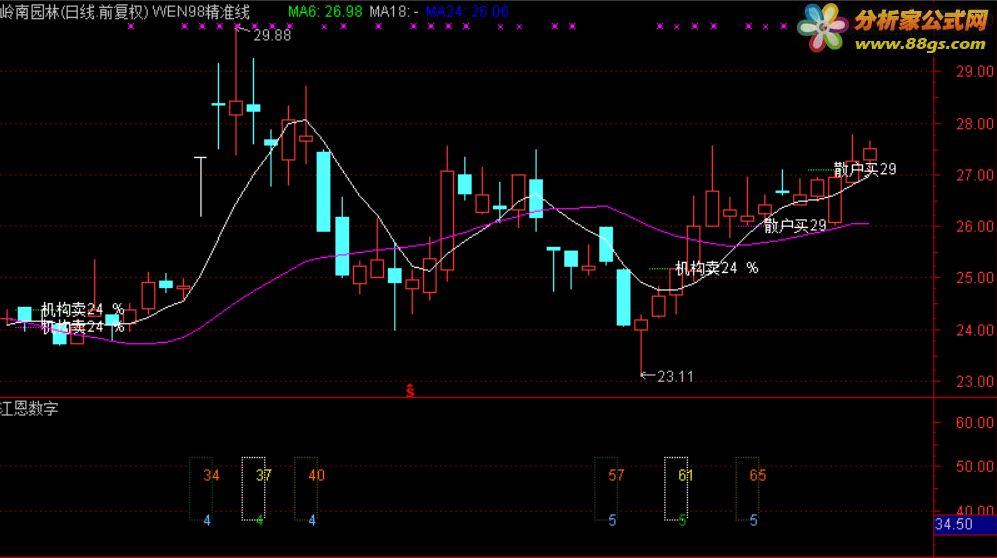Select the MA6: 26.98 indicator readout
Screen dimensions: 997x558
click(325, 11)
